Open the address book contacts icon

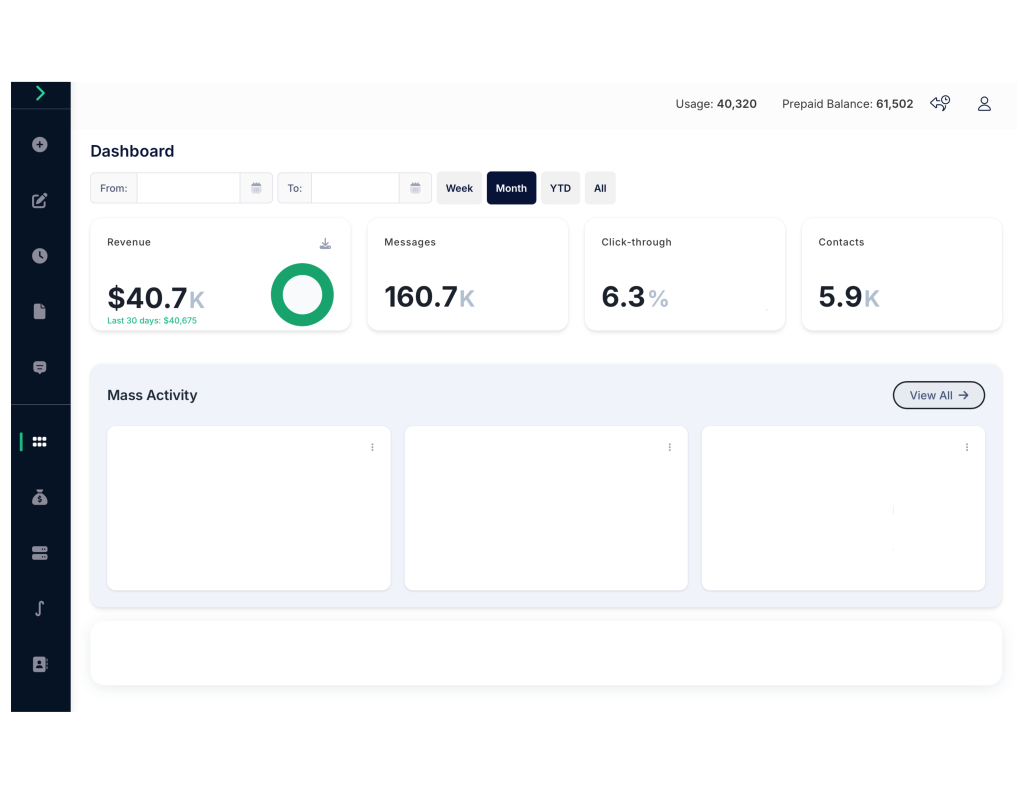point(40,664)
